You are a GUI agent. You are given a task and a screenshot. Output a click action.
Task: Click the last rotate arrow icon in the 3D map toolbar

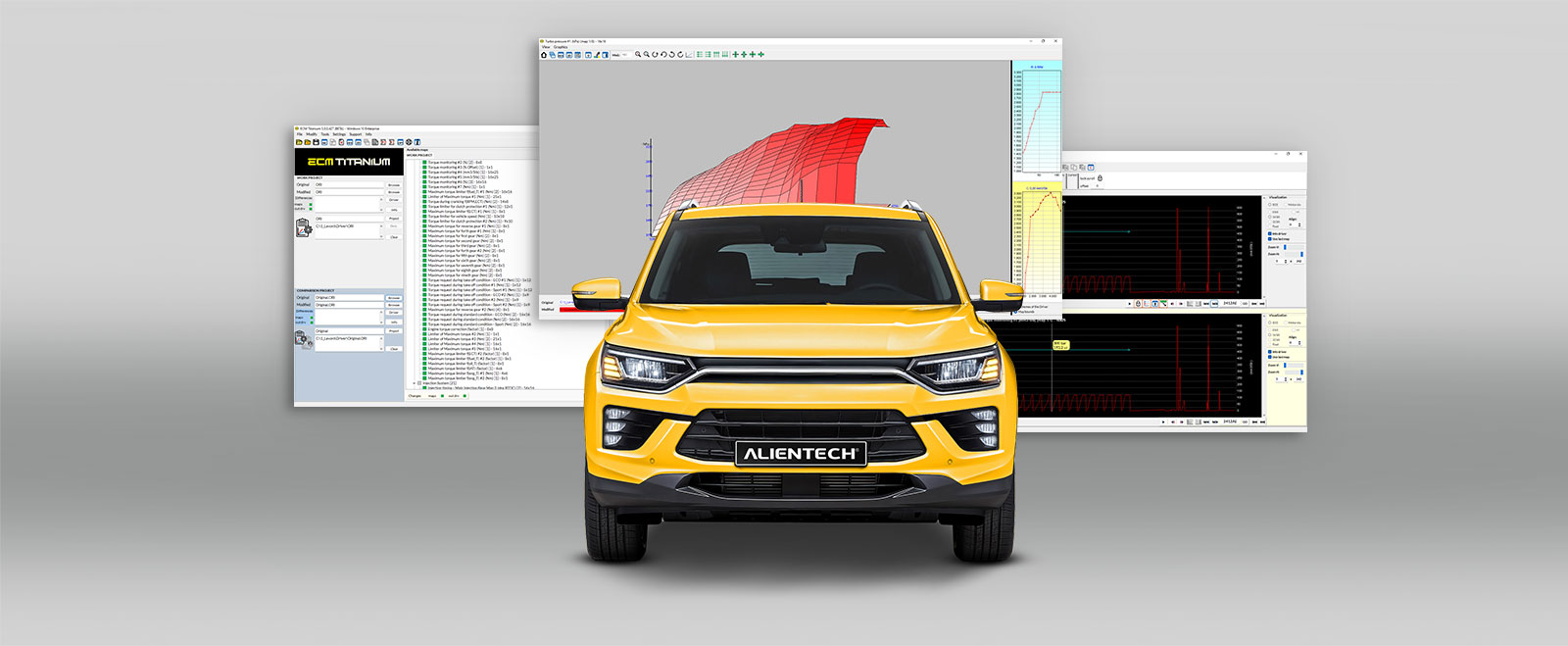[x=680, y=55]
